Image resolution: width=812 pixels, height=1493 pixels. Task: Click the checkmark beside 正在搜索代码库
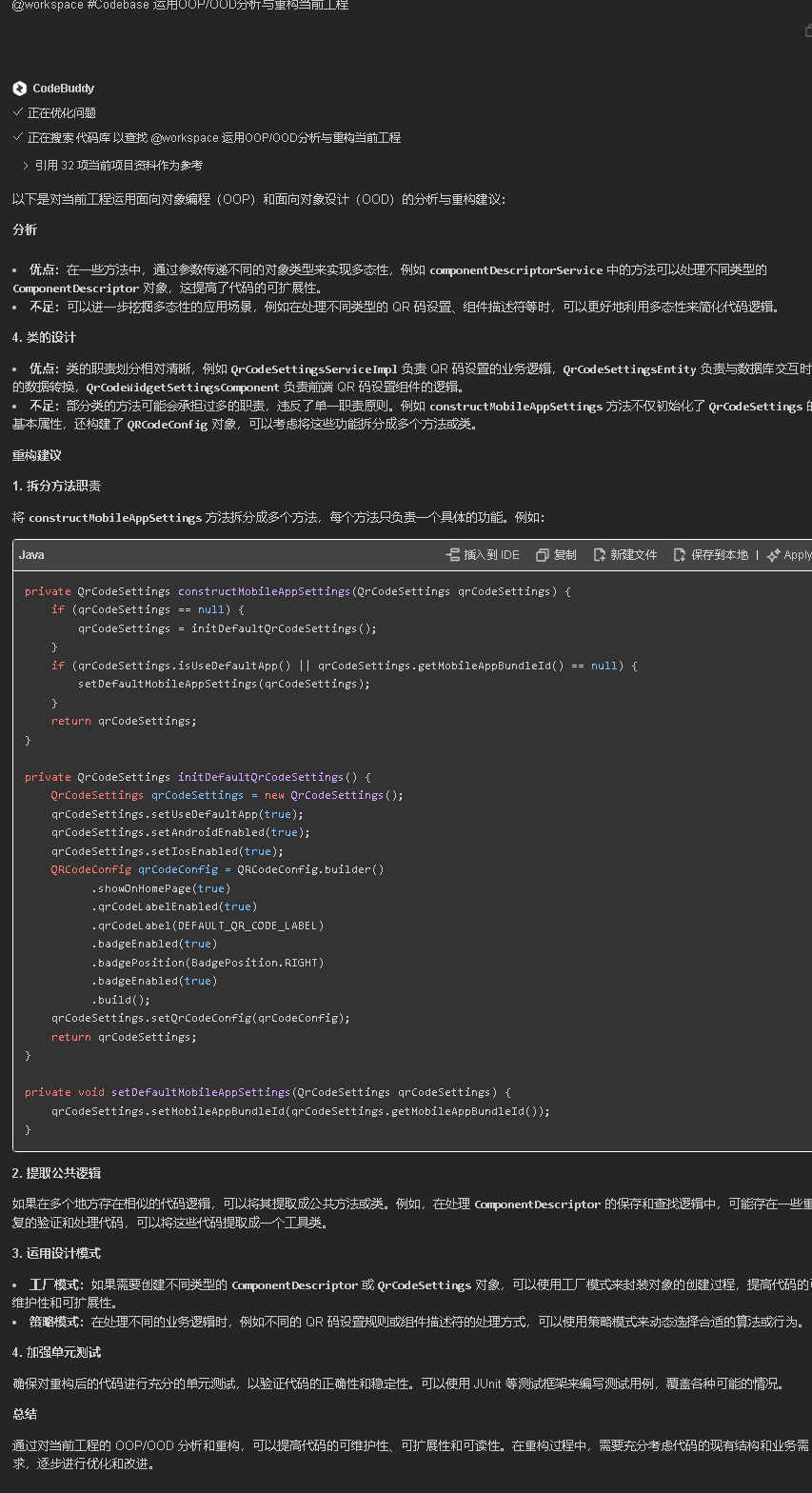click(17, 137)
